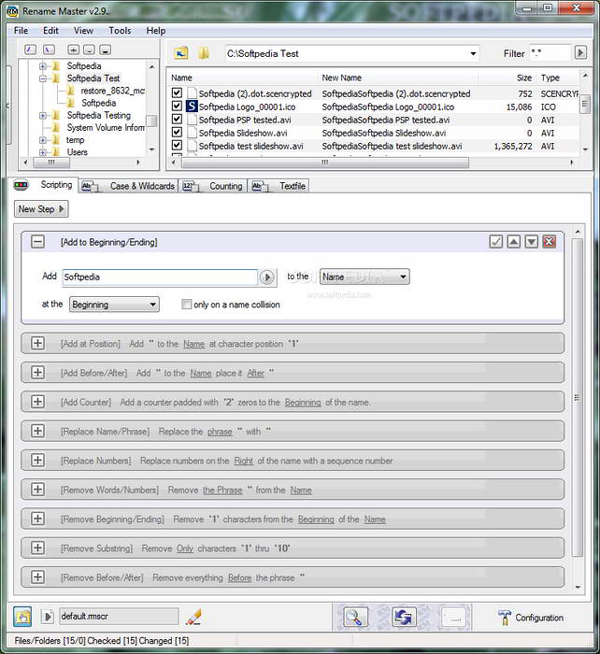Switch to the Counting tab

click(213, 186)
